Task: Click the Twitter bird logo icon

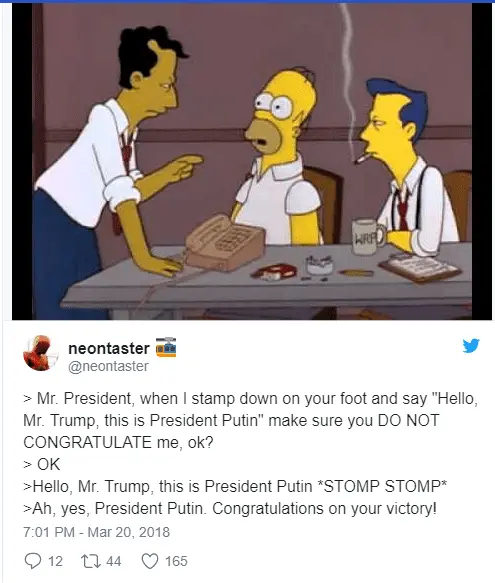Action: (x=471, y=345)
